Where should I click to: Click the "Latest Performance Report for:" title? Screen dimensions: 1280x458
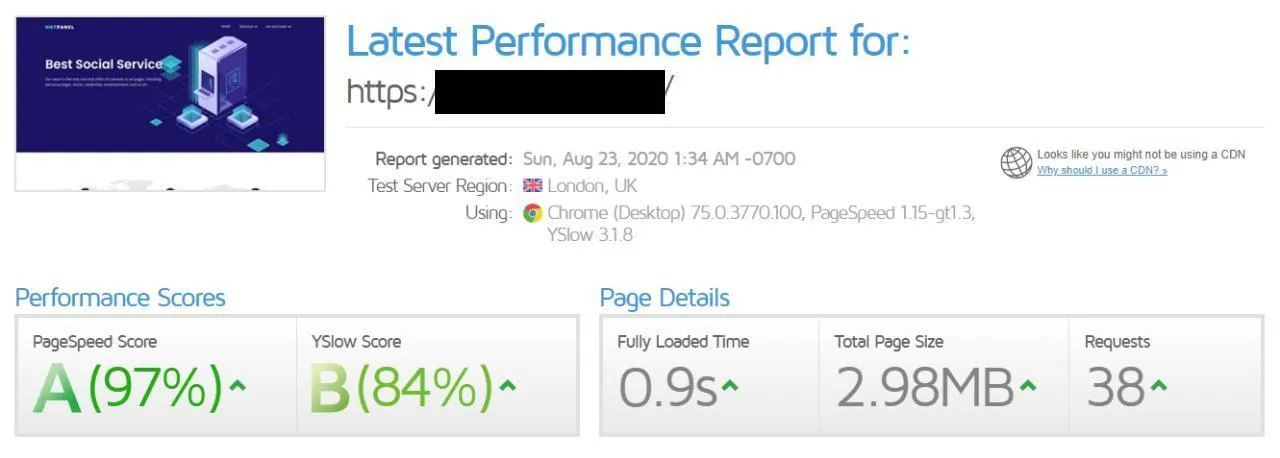tap(628, 42)
